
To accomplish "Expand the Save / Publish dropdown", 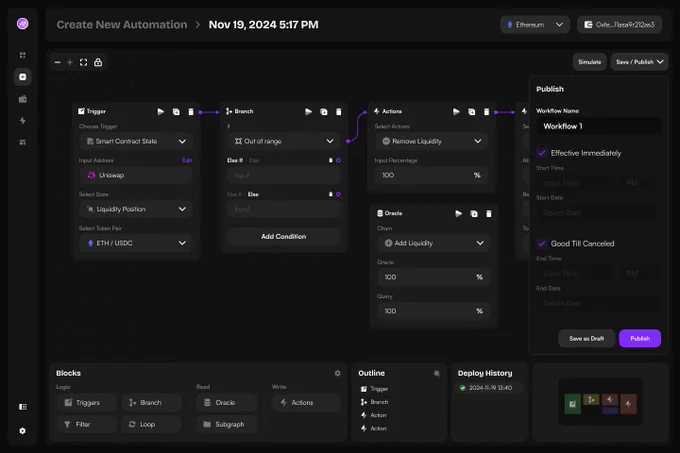I will click(639, 62).
